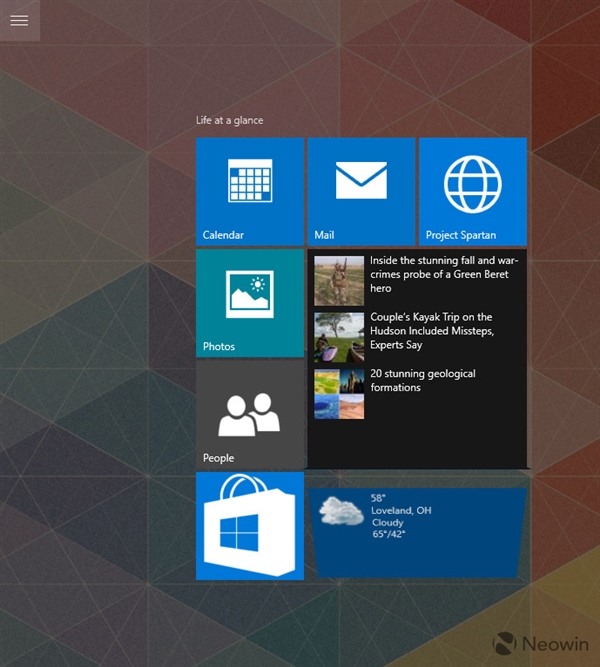The height and width of the screenshot is (667, 600).
Task: Launch the Mail tile
Action: 361,191
